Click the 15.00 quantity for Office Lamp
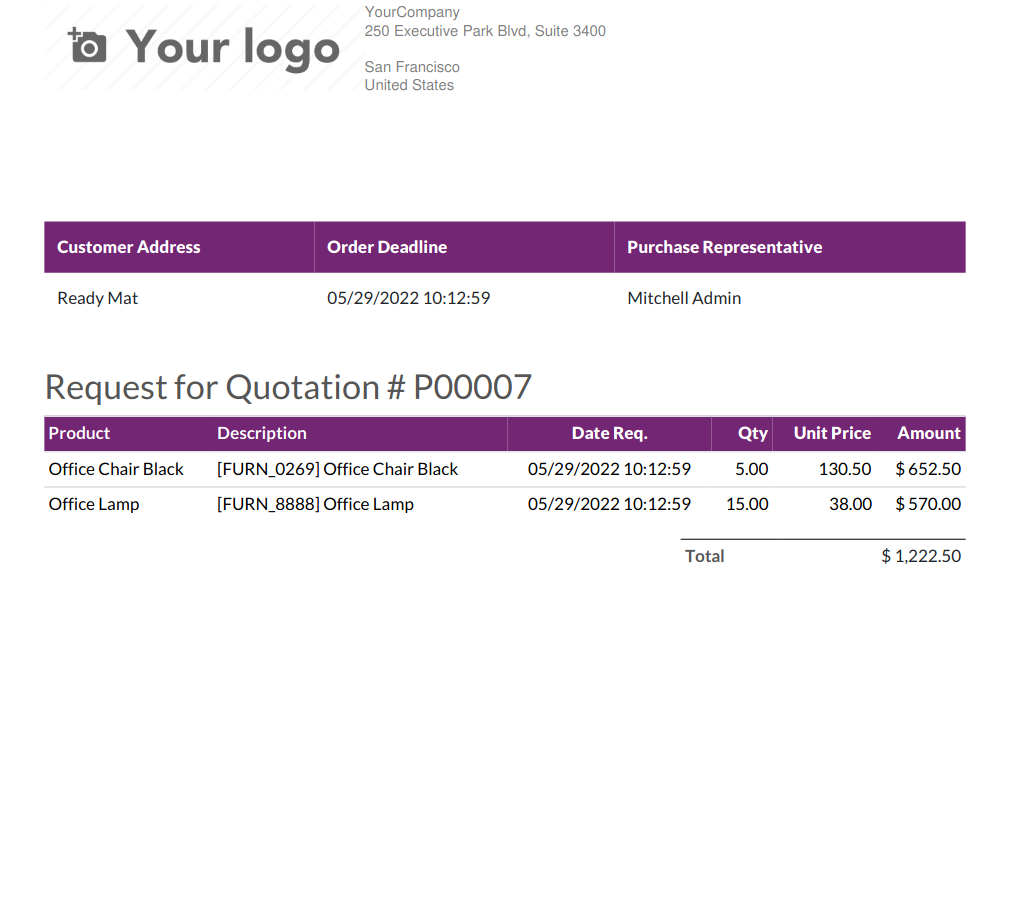 click(747, 504)
